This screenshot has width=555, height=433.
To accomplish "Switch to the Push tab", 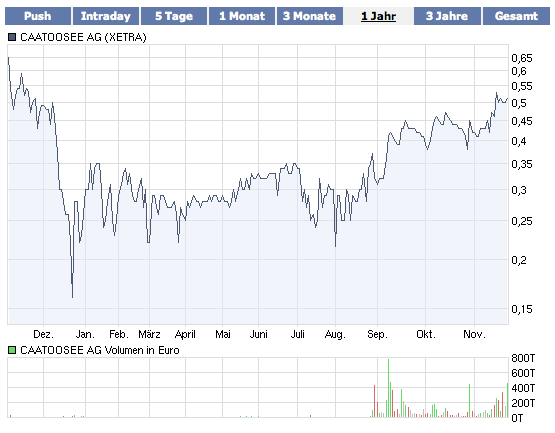I will click(38, 16).
